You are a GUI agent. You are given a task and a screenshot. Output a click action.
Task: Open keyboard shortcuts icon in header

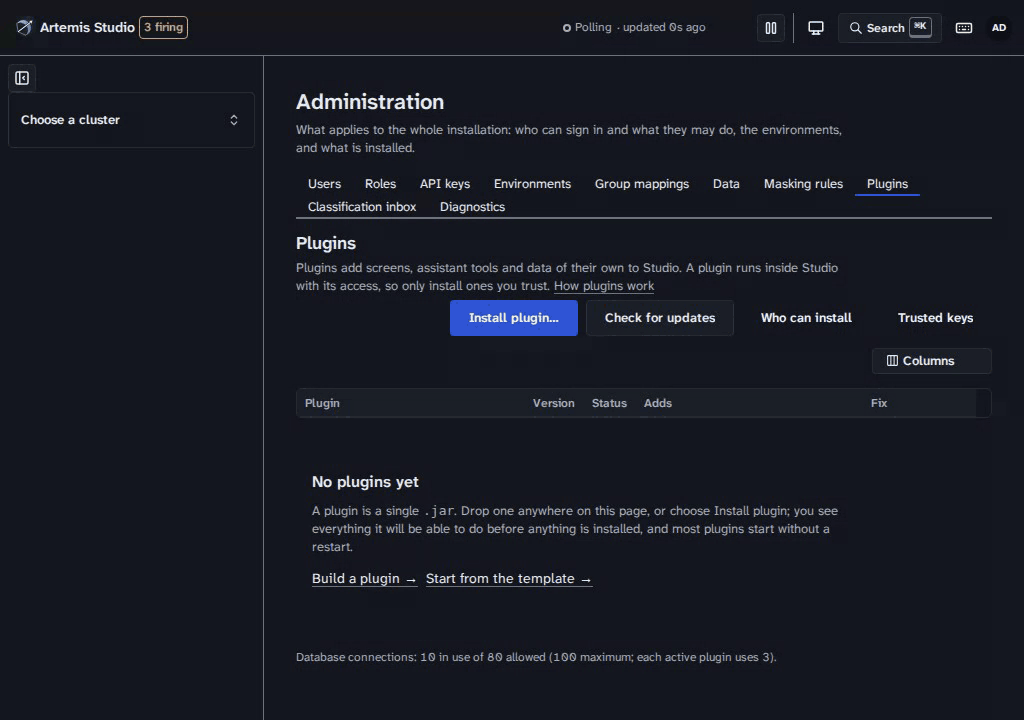click(x=964, y=28)
